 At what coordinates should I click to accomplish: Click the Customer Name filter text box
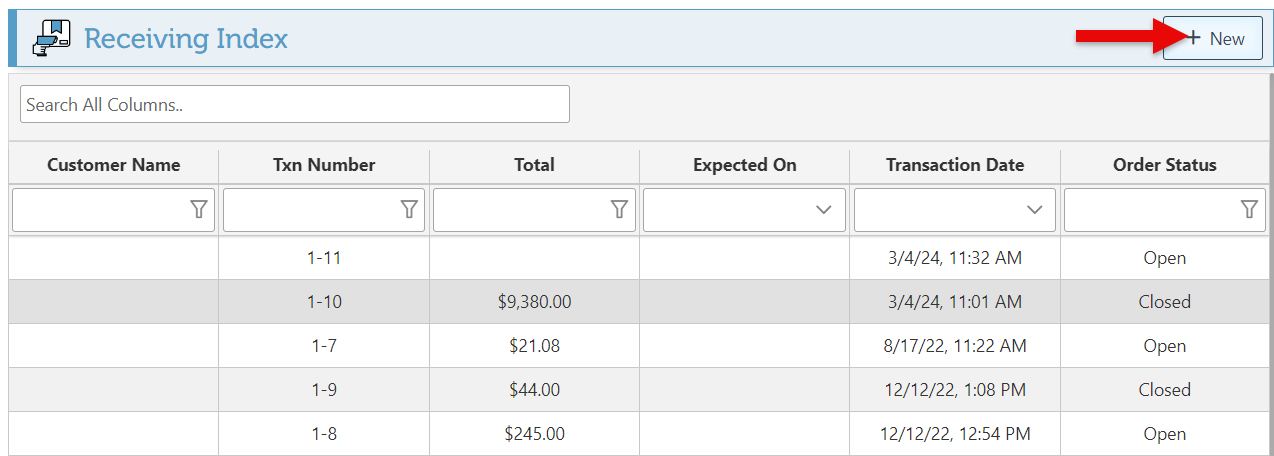[x=100, y=210]
